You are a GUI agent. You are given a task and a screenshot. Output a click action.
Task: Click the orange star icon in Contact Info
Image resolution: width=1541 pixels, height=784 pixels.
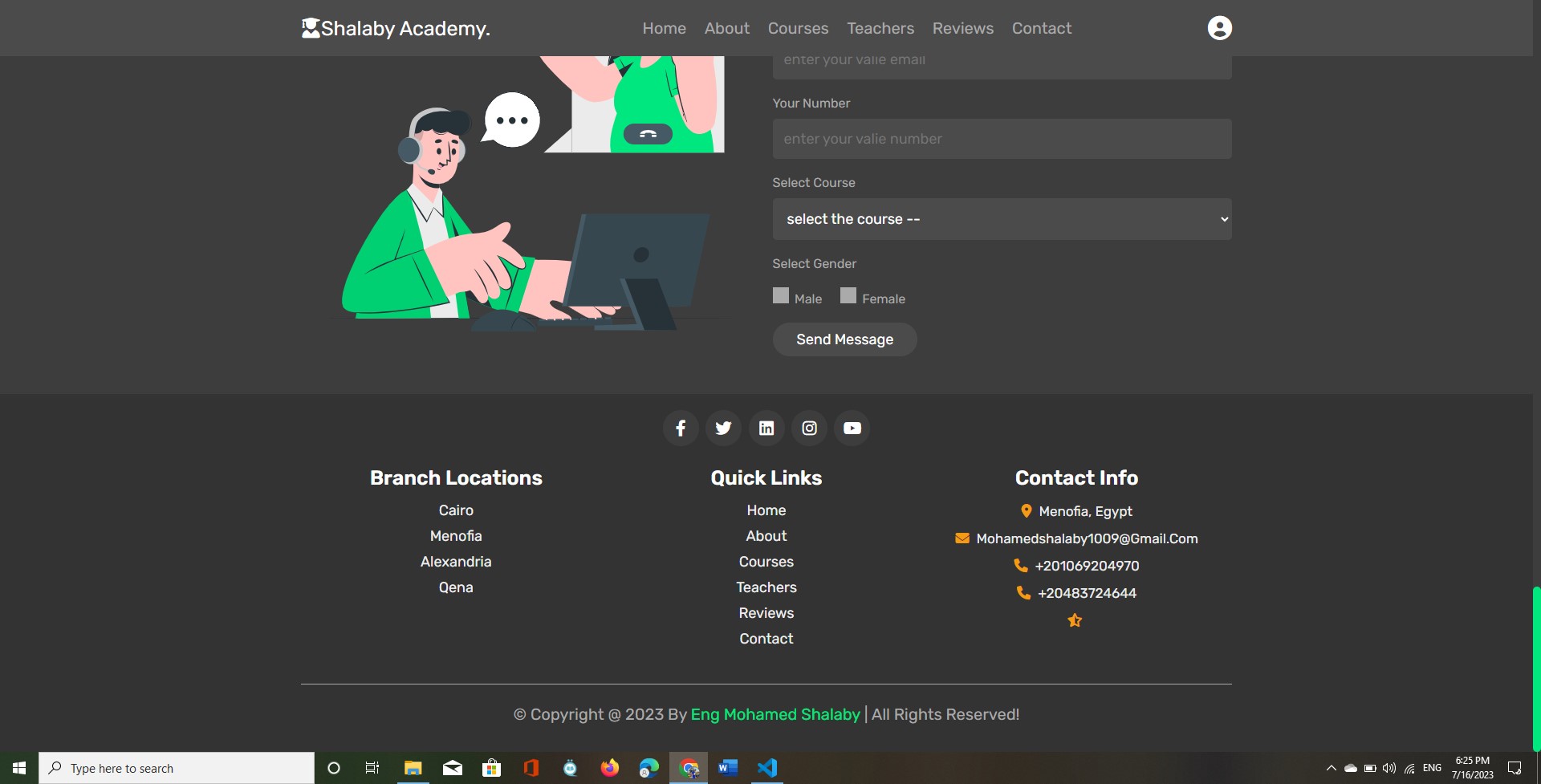click(1075, 620)
